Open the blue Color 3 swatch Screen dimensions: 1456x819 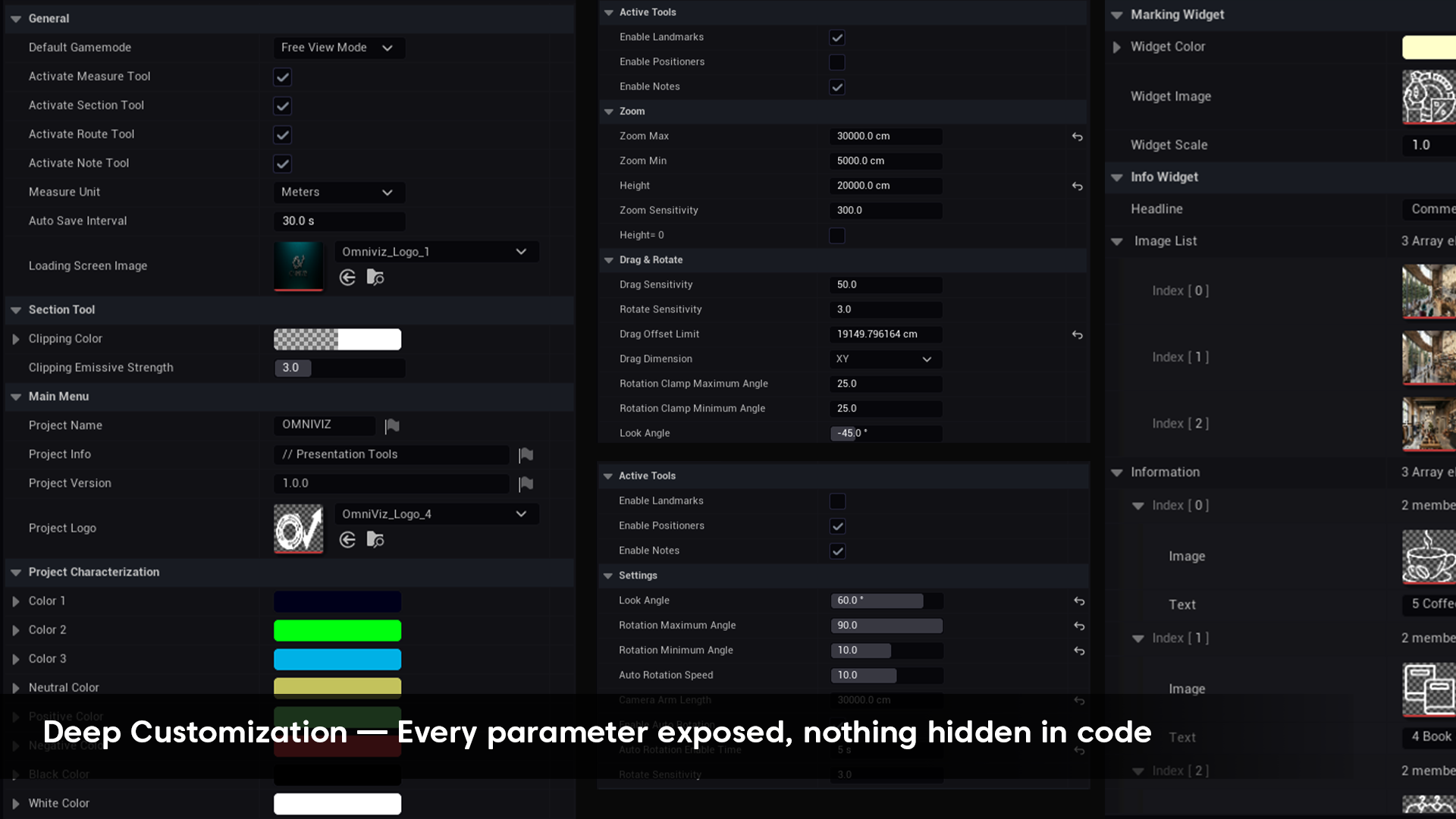click(337, 659)
